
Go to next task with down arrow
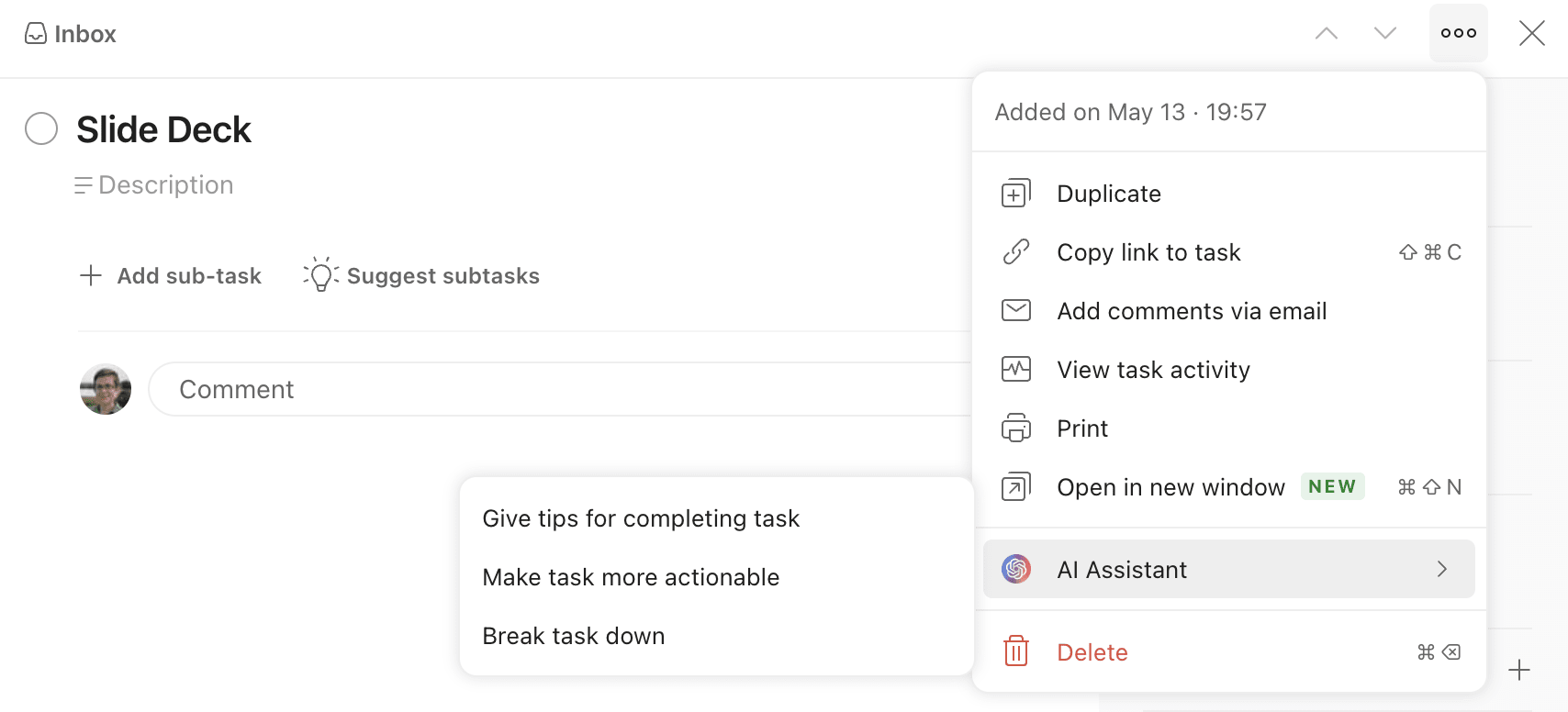(1384, 34)
